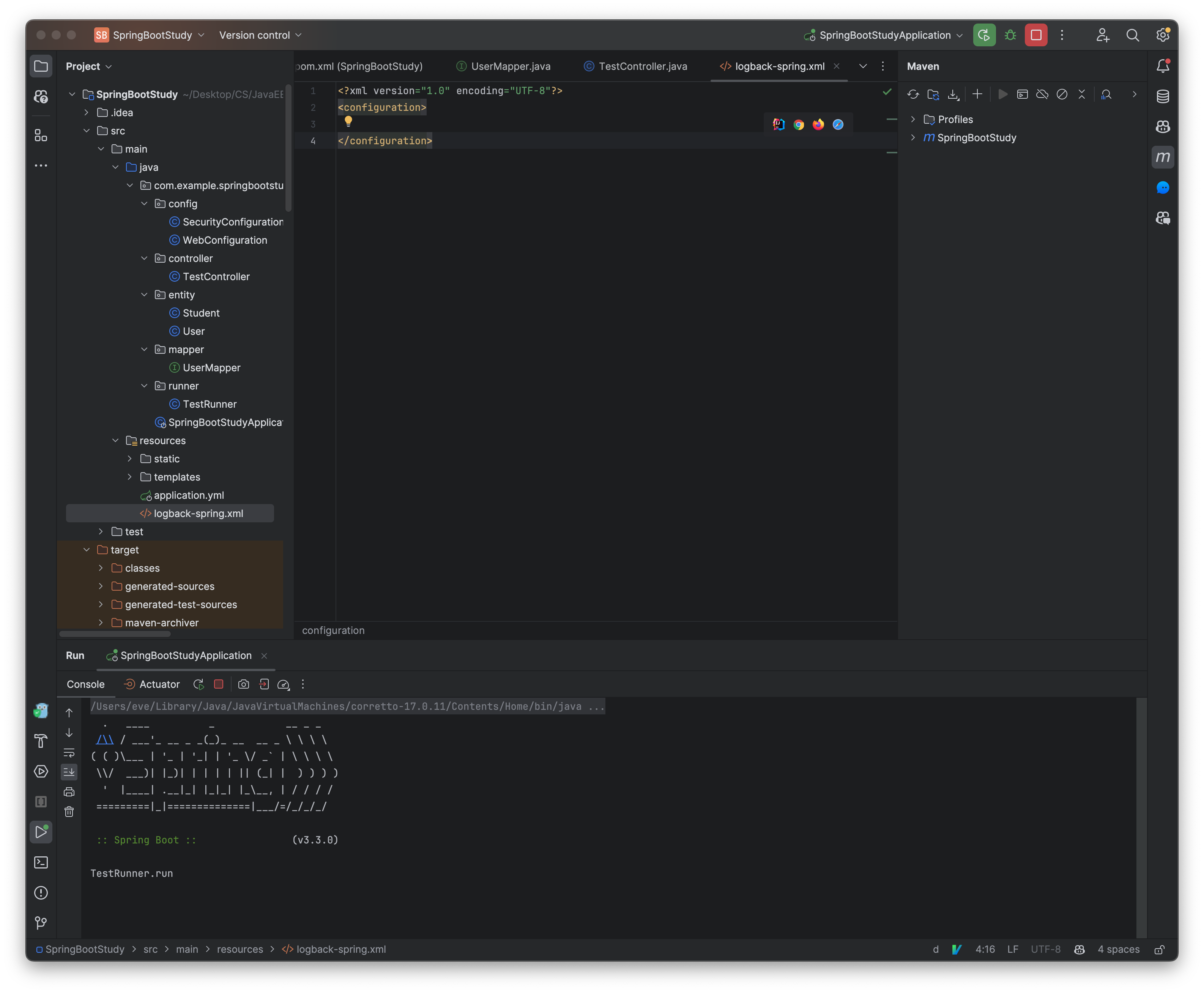Collapse all nodes in Maven panel
This screenshot has height=993, width=1204.
pyautogui.click(x=1081, y=95)
